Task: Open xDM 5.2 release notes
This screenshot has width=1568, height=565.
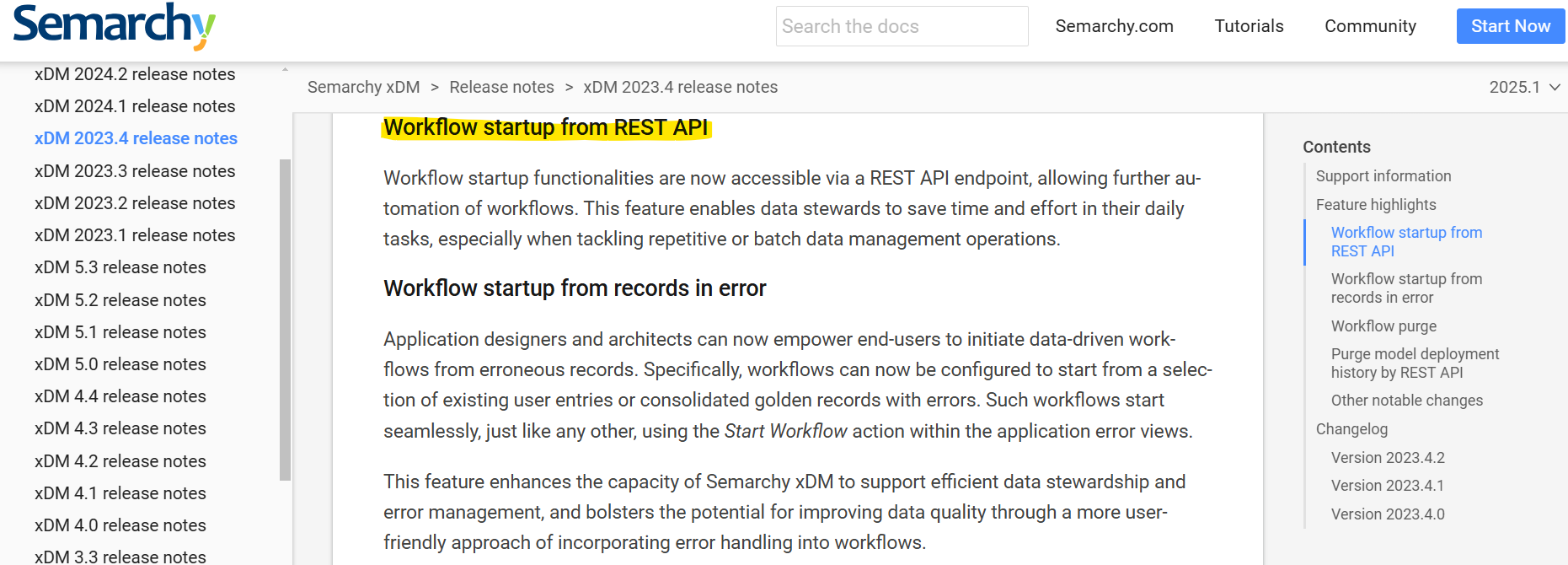Action: click(x=120, y=300)
